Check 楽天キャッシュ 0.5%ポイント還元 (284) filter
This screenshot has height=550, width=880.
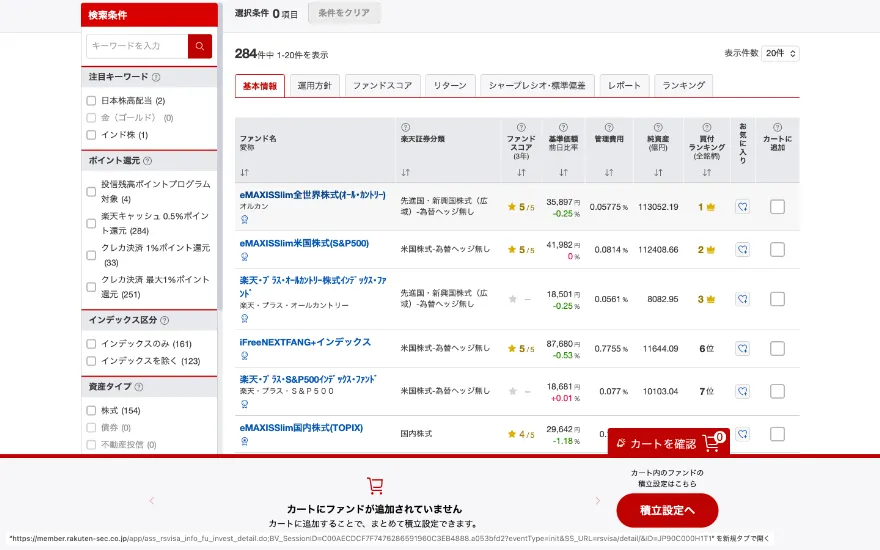point(91,223)
